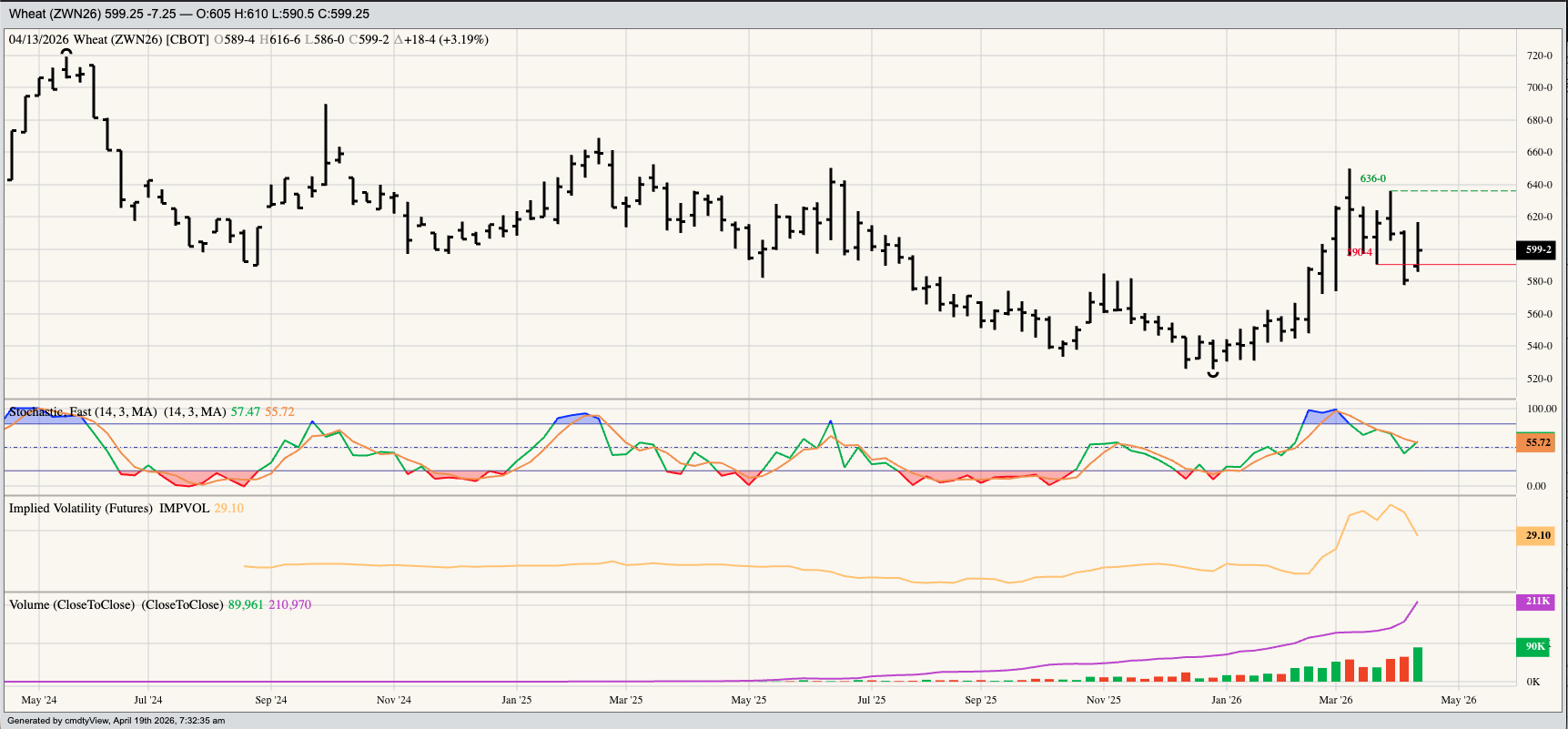Select the Implied Volatility (Futures) IMPVOL label

108,509
